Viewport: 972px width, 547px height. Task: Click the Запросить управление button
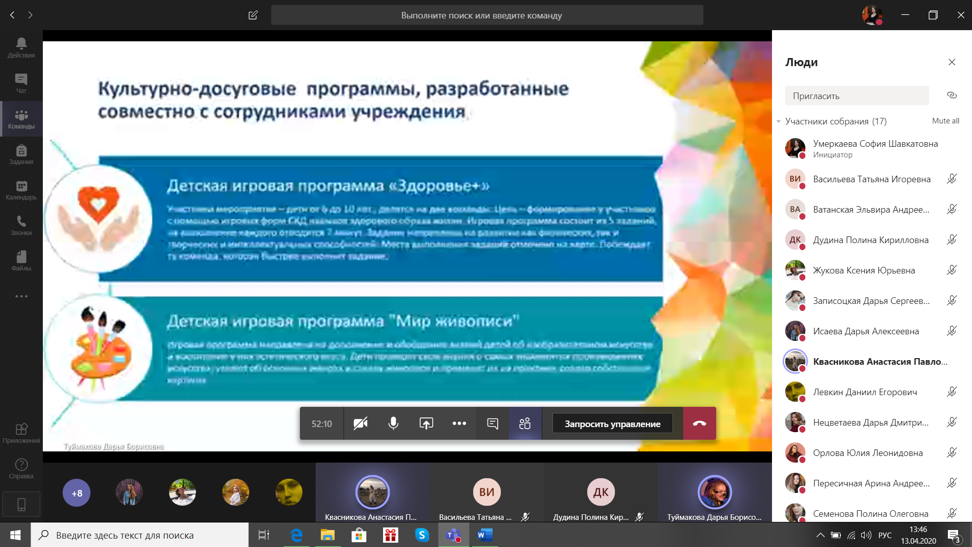point(612,424)
